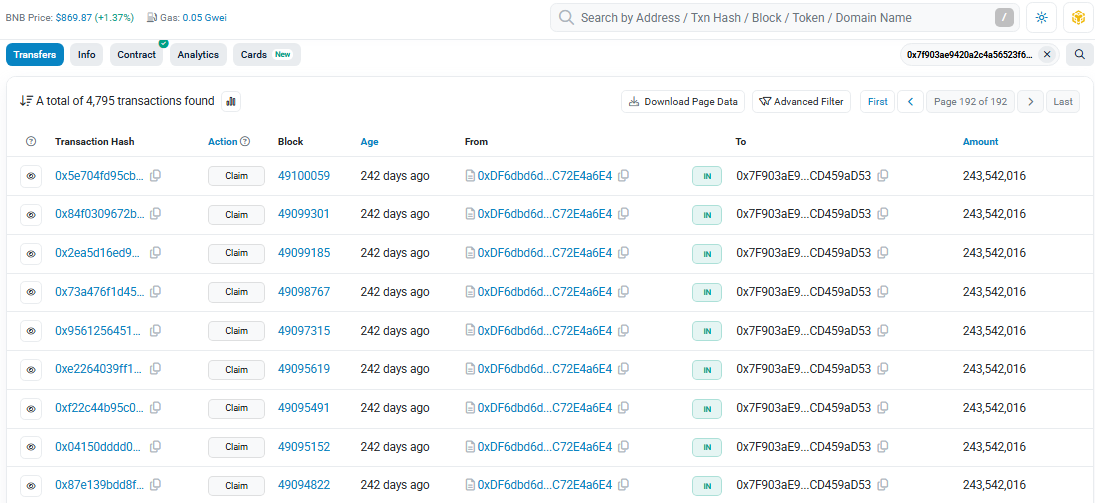The height and width of the screenshot is (503, 1095).
Task: Click the Action column header
Action: click(x=223, y=141)
